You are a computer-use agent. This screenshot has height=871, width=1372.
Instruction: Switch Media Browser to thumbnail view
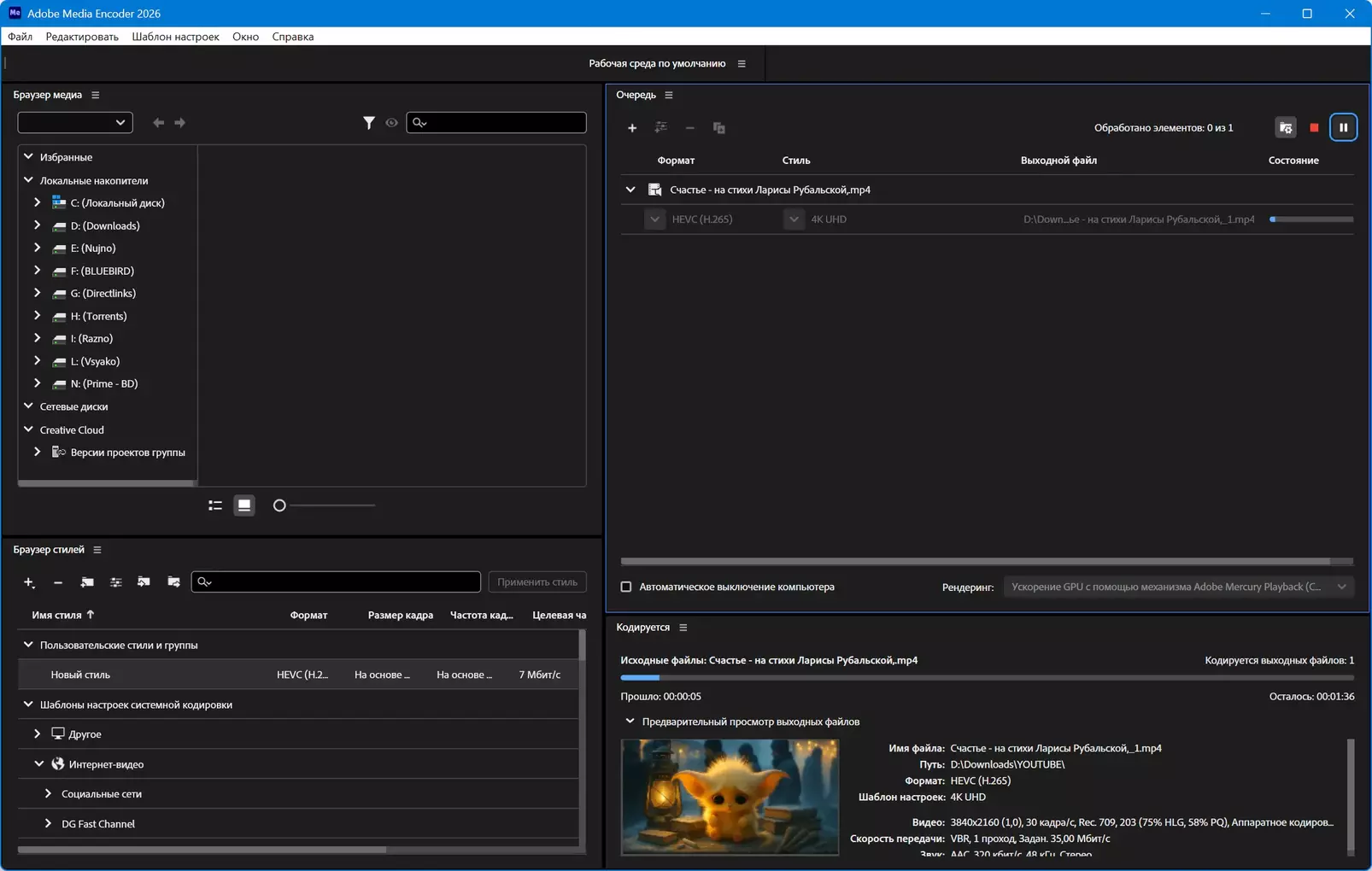pos(244,506)
